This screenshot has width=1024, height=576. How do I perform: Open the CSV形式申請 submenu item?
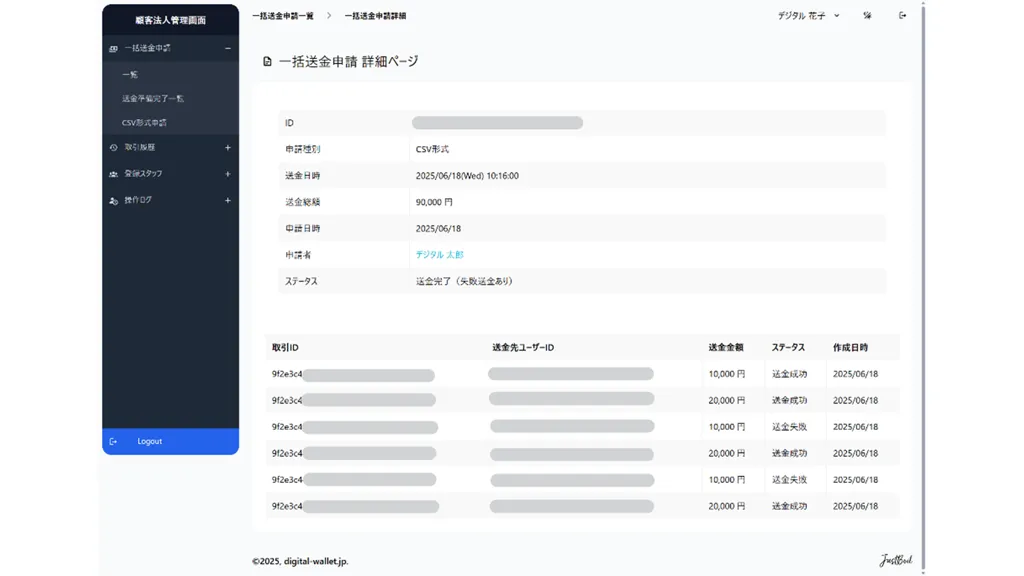pos(144,123)
